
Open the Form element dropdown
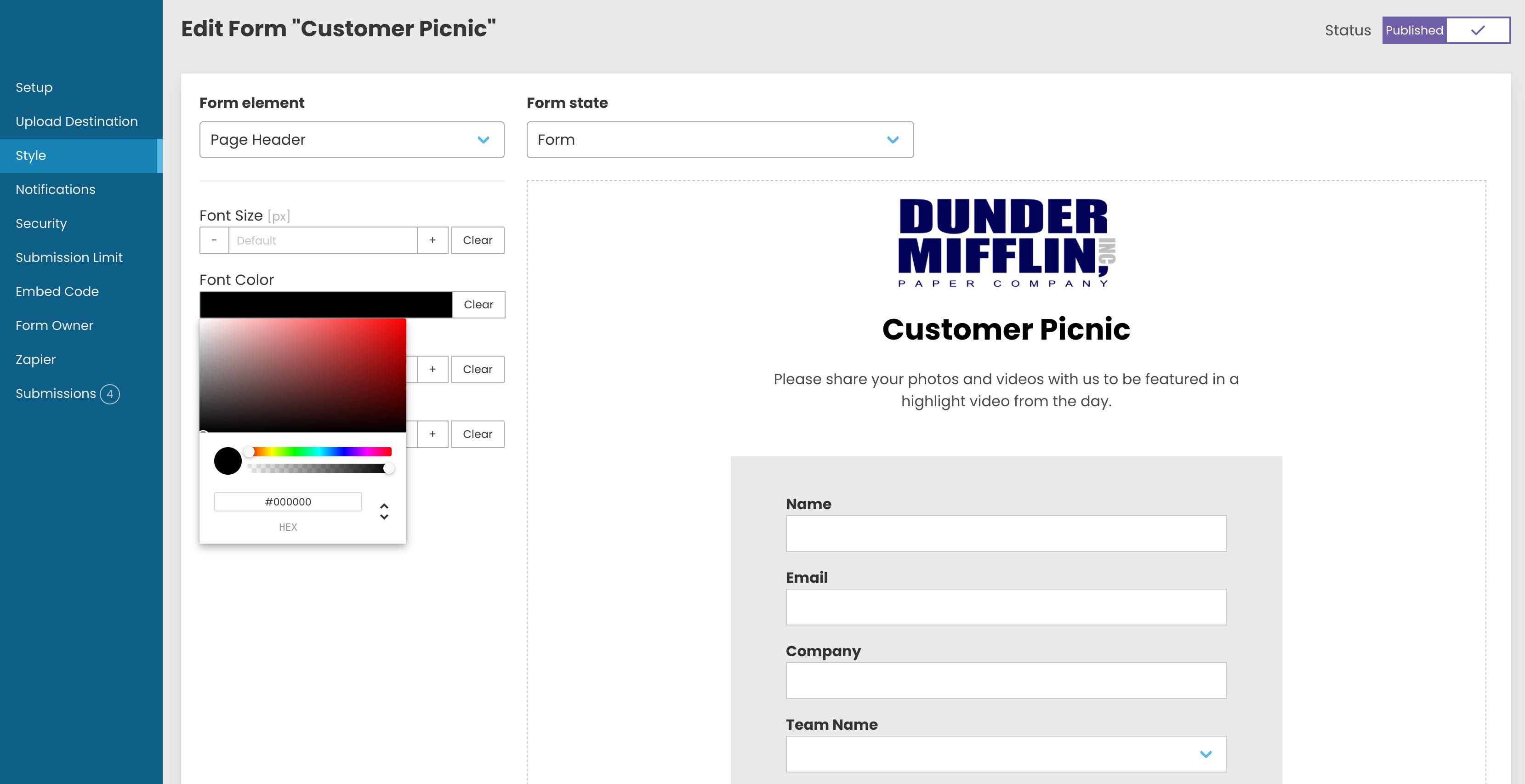(352, 140)
